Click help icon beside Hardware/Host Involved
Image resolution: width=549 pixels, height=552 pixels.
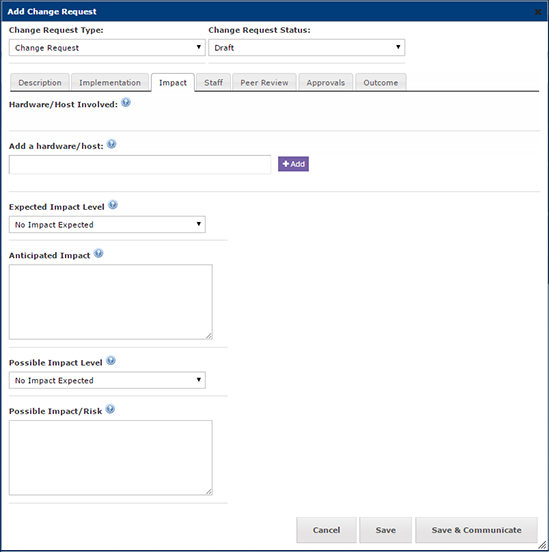click(126, 102)
